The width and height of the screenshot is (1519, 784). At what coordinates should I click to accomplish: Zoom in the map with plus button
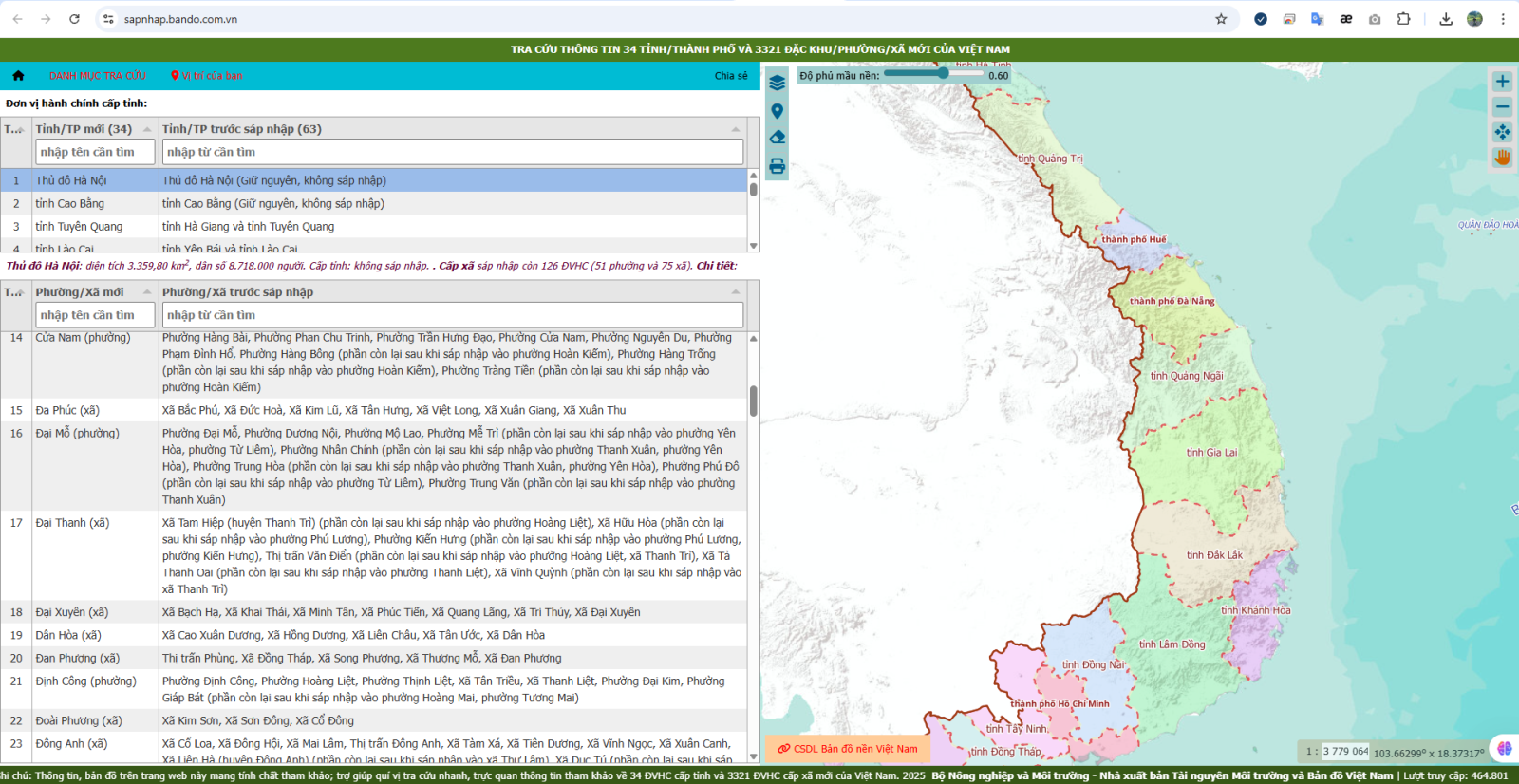[x=1502, y=82]
